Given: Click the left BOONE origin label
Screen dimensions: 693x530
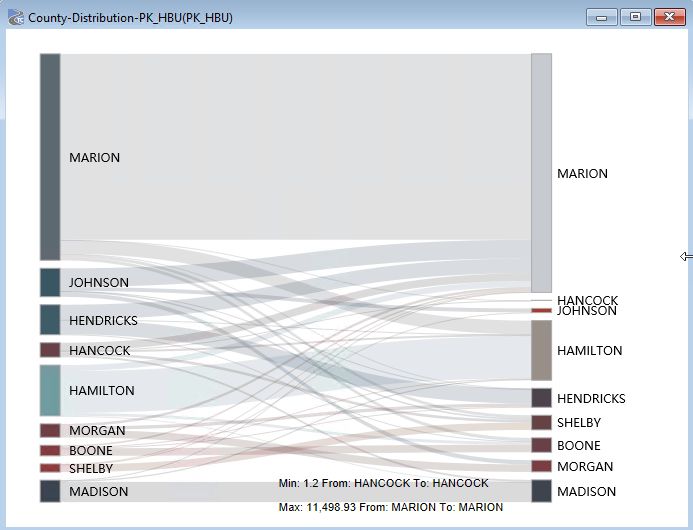Looking at the screenshot, I should 91,450.
